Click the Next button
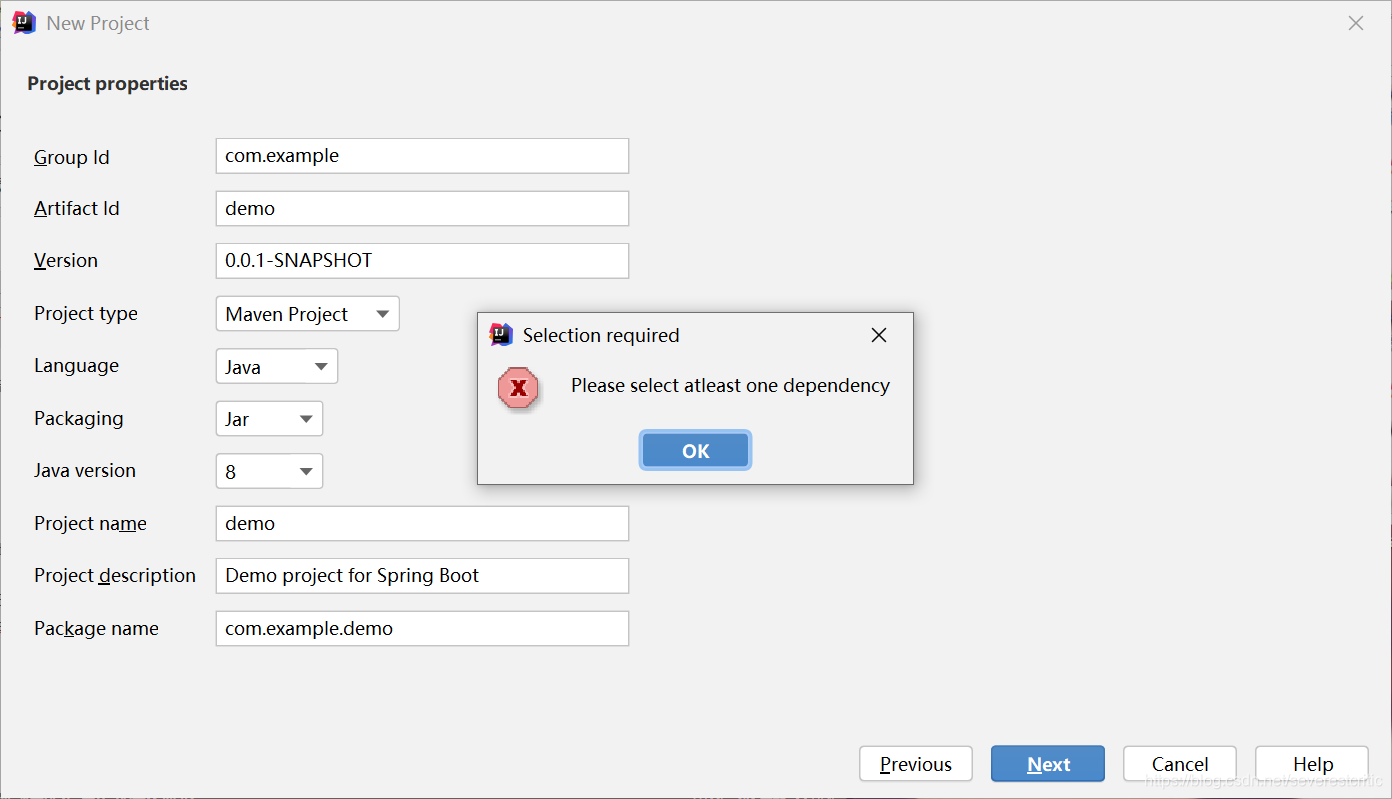 1048,764
